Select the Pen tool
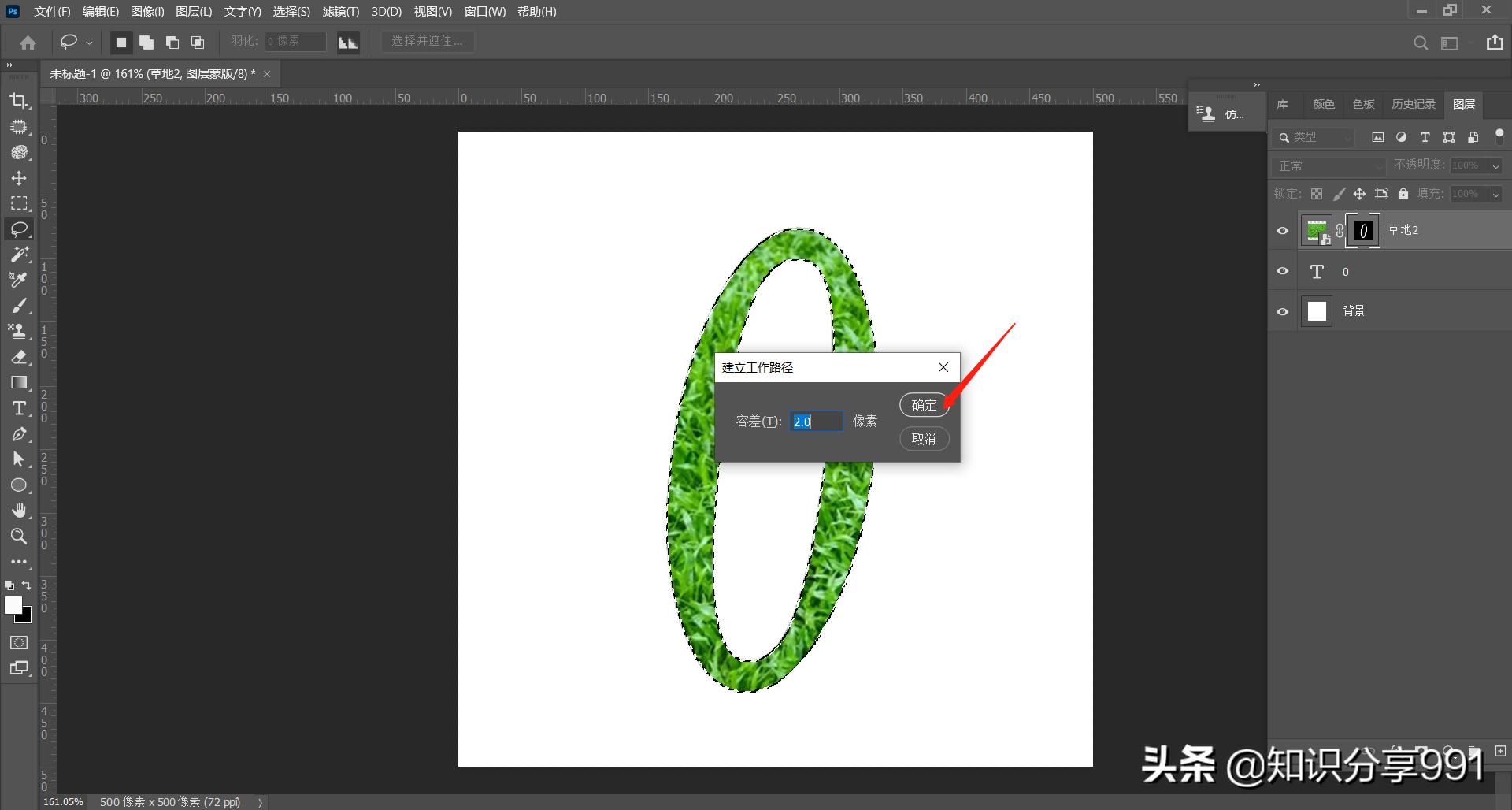 19,434
